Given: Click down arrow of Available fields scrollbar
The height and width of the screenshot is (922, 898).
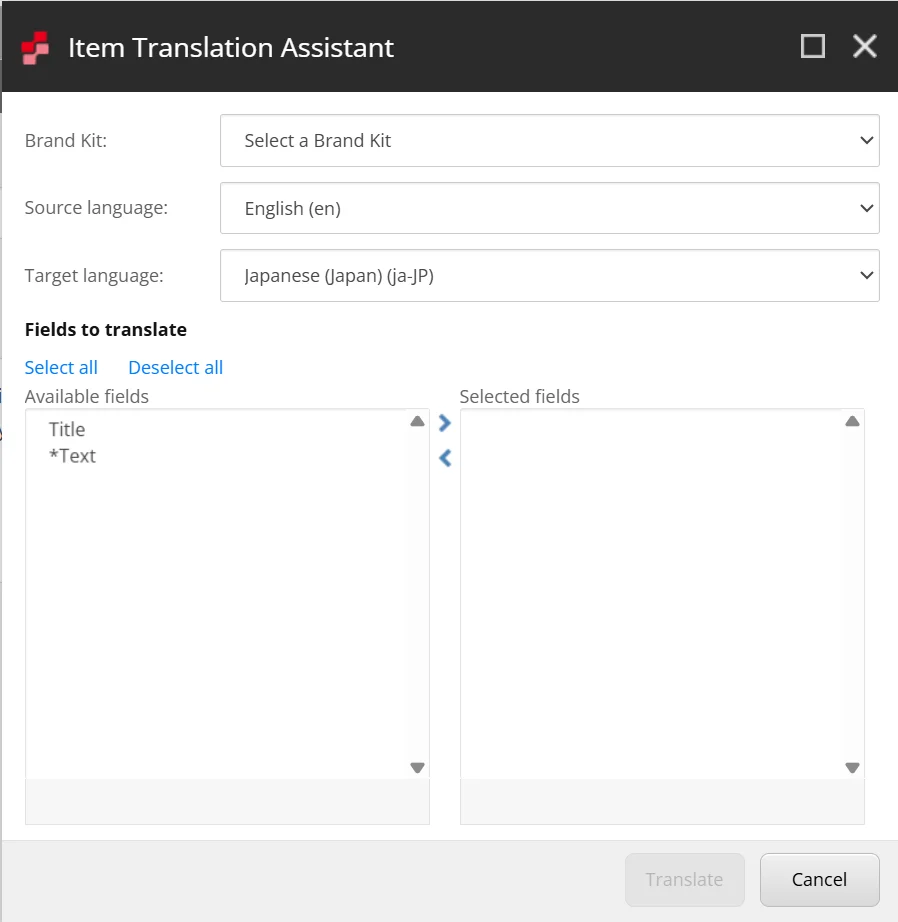Looking at the screenshot, I should click(418, 767).
